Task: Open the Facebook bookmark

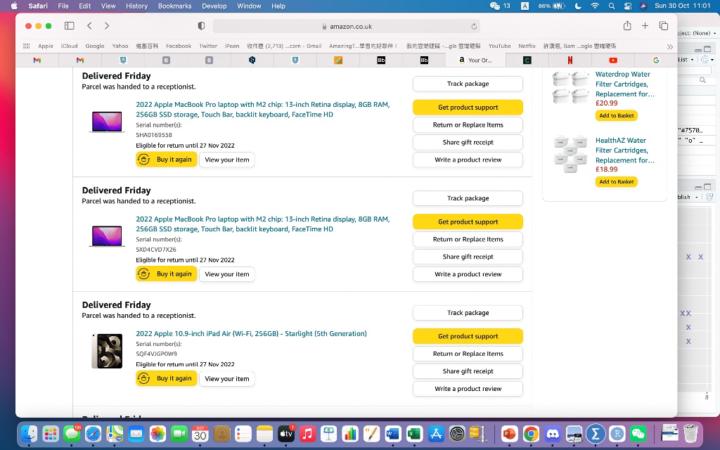Action: pyautogui.click(x=179, y=46)
